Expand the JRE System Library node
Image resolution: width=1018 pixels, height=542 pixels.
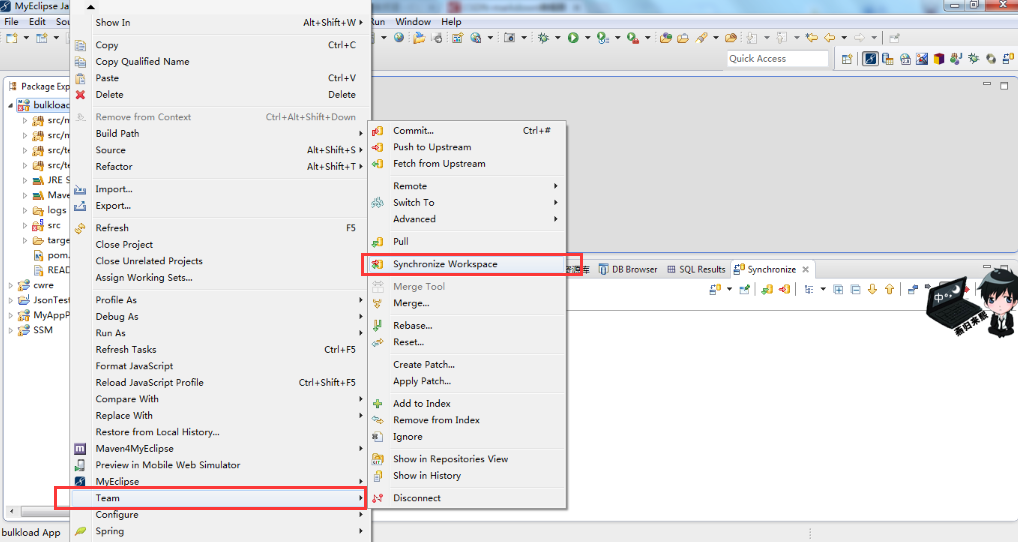(x=25, y=180)
